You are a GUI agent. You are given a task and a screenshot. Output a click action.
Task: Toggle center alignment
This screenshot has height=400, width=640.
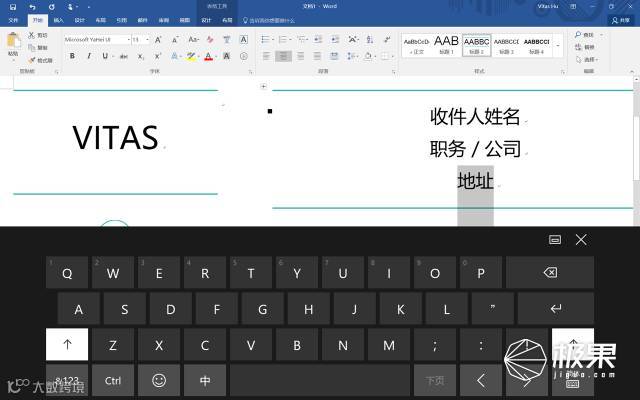tap(283, 56)
